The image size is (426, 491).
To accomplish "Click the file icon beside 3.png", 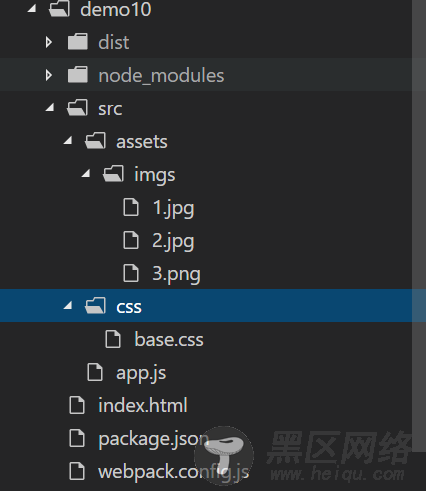I will (x=131, y=273).
